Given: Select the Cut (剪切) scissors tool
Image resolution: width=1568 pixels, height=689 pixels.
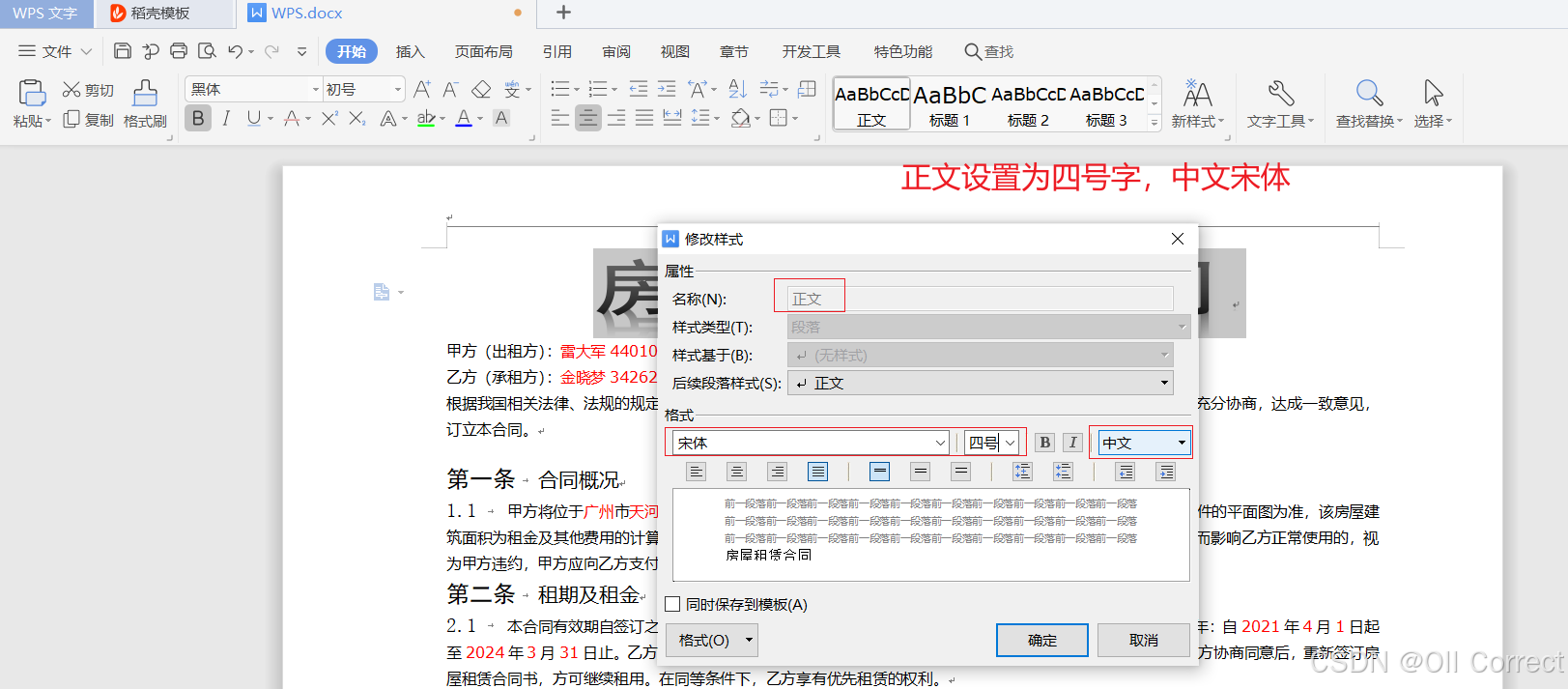Looking at the screenshot, I should tap(88, 90).
